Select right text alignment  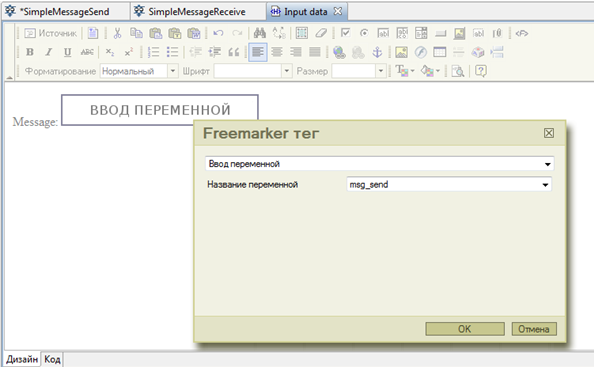coord(296,52)
